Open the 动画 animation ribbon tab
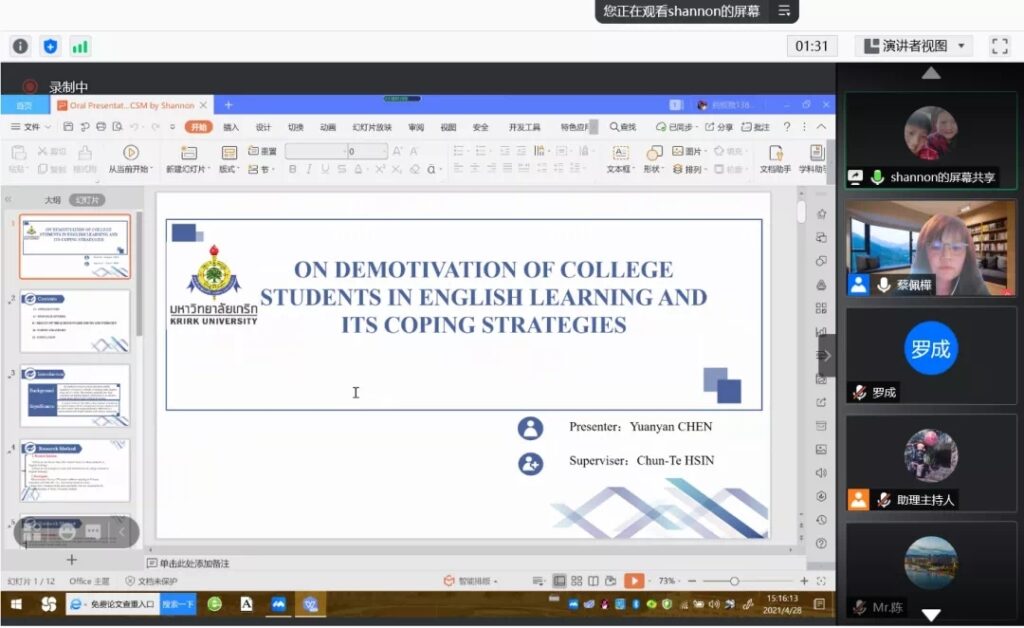The height and width of the screenshot is (628, 1024). pos(328,127)
